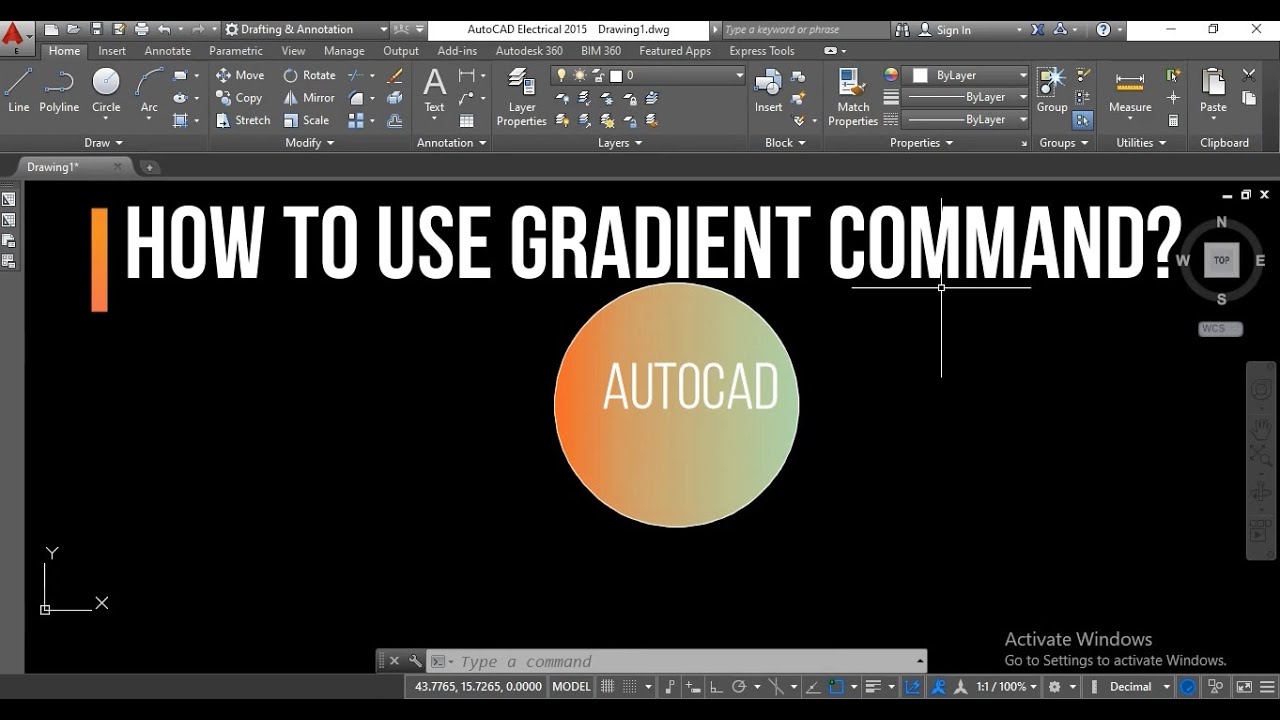
Task: Open the linetype ByLayer dropdown
Action: click(x=966, y=119)
